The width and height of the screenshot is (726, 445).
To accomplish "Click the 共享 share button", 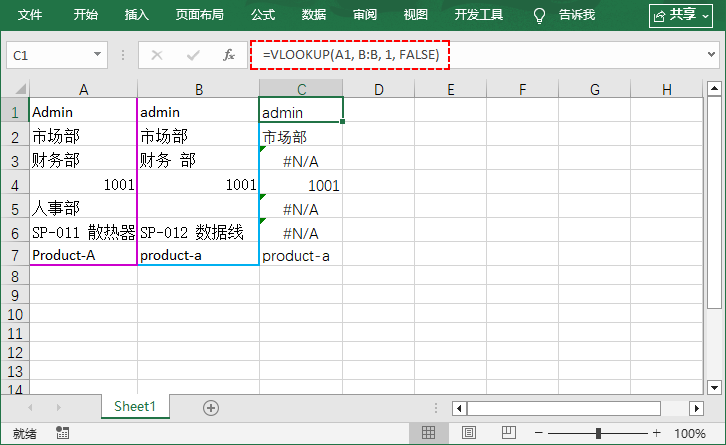I will (681, 16).
